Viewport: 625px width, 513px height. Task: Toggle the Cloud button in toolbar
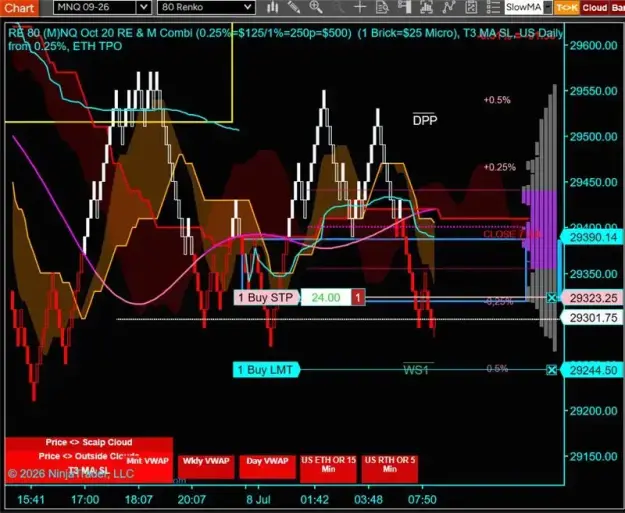[594, 8]
